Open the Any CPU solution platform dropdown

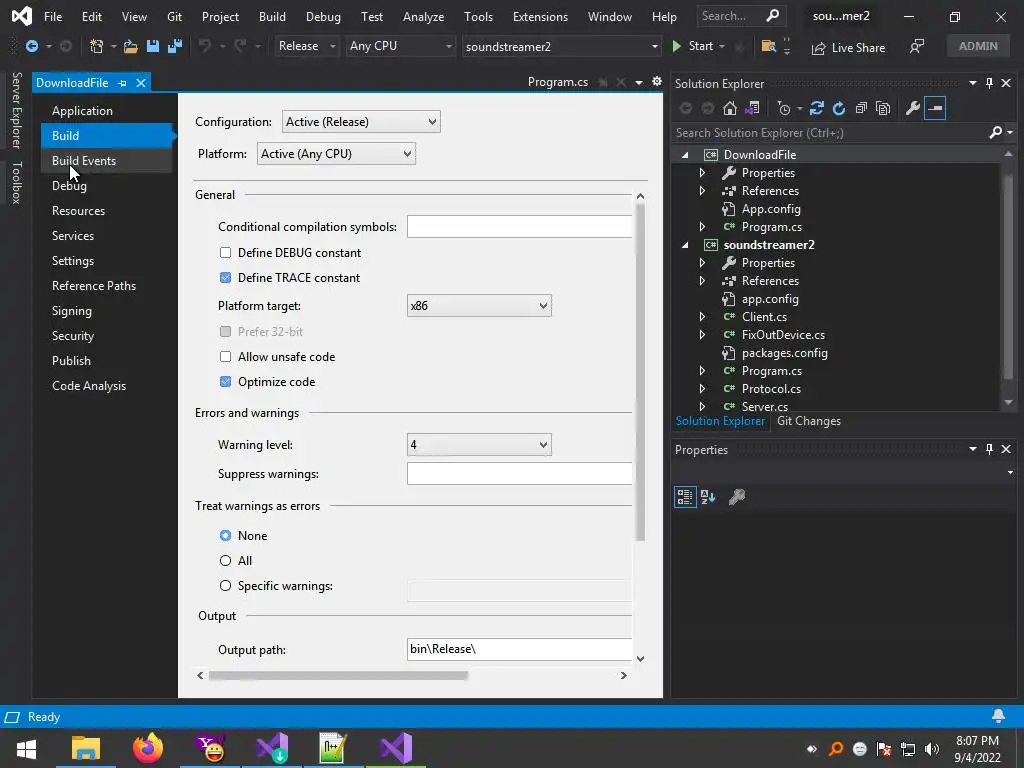pos(400,46)
